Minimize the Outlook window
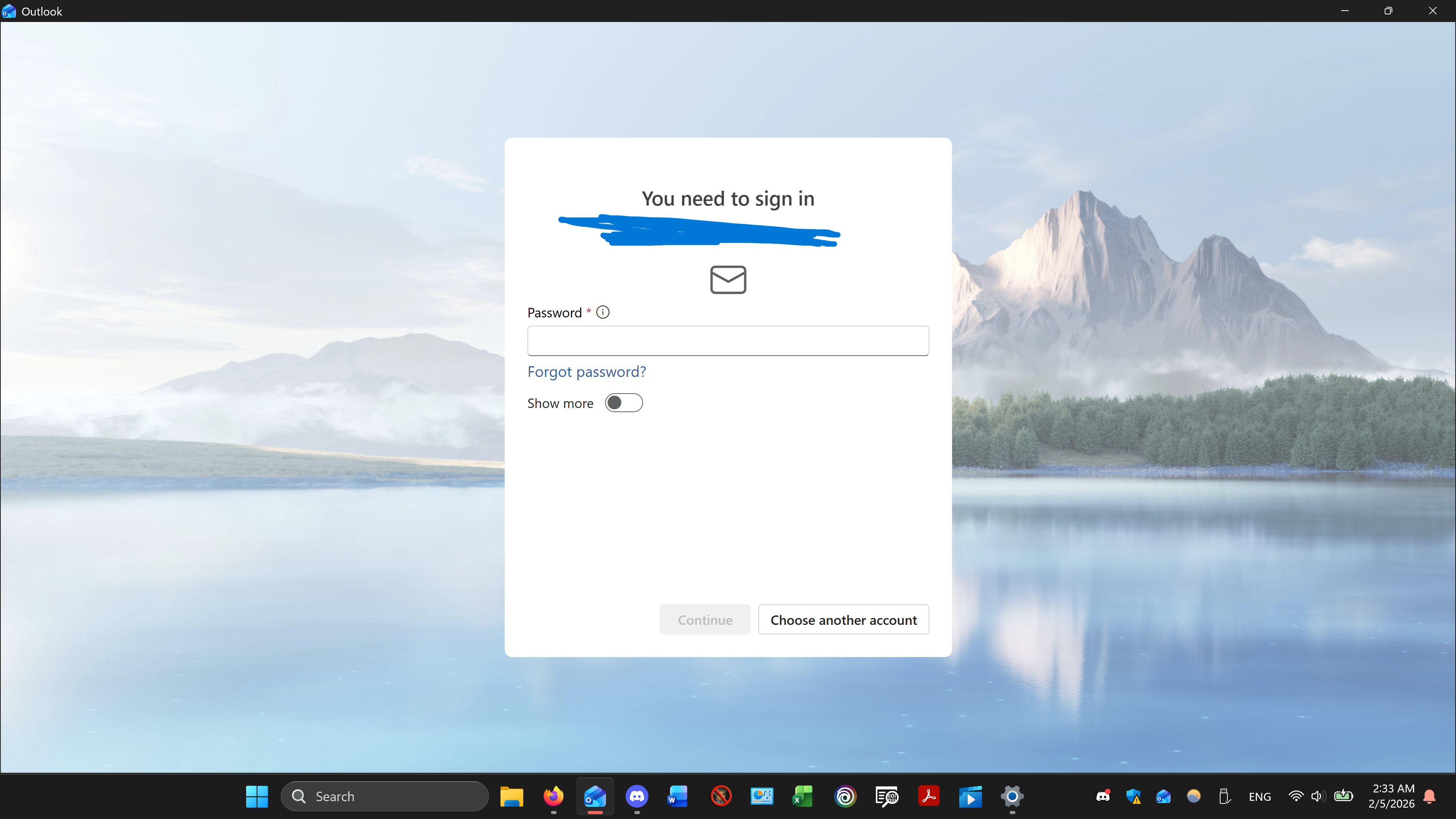The height and width of the screenshot is (819, 1456). click(x=1345, y=11)
